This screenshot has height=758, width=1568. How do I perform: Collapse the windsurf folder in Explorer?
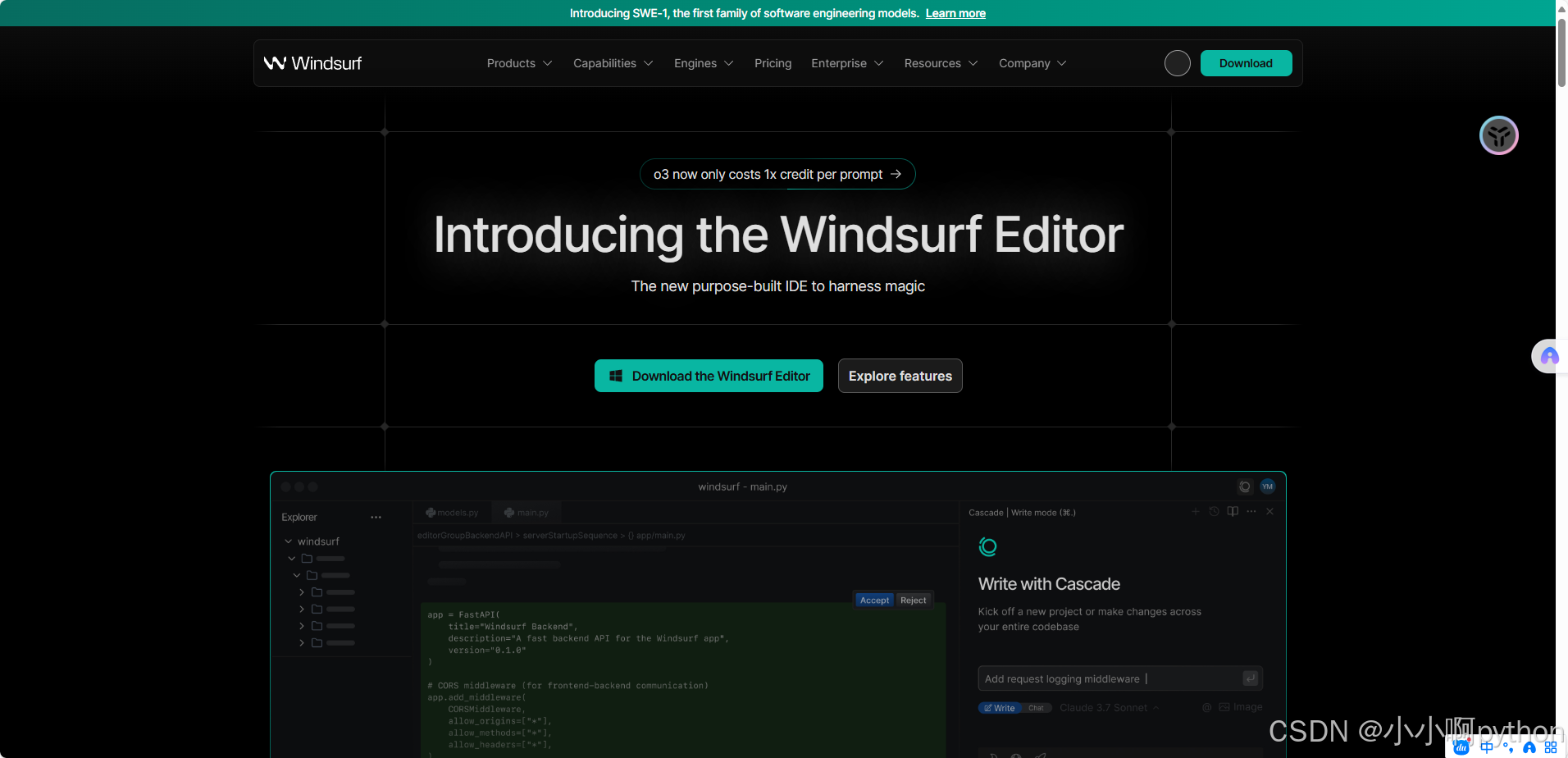(288, 541)
